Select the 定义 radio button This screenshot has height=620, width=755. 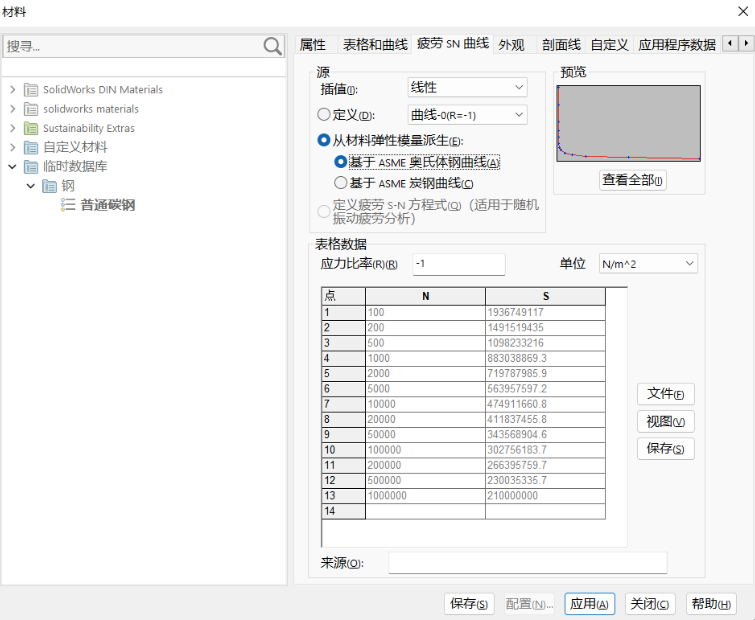pos(324,115)
